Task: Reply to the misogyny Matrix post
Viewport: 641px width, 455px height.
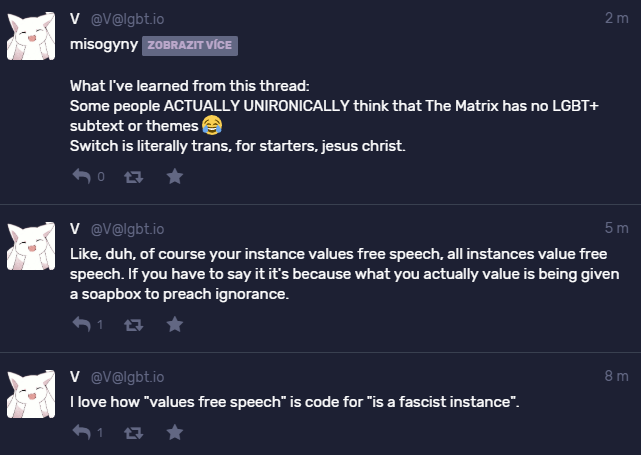Action: (x=82, y=176)
